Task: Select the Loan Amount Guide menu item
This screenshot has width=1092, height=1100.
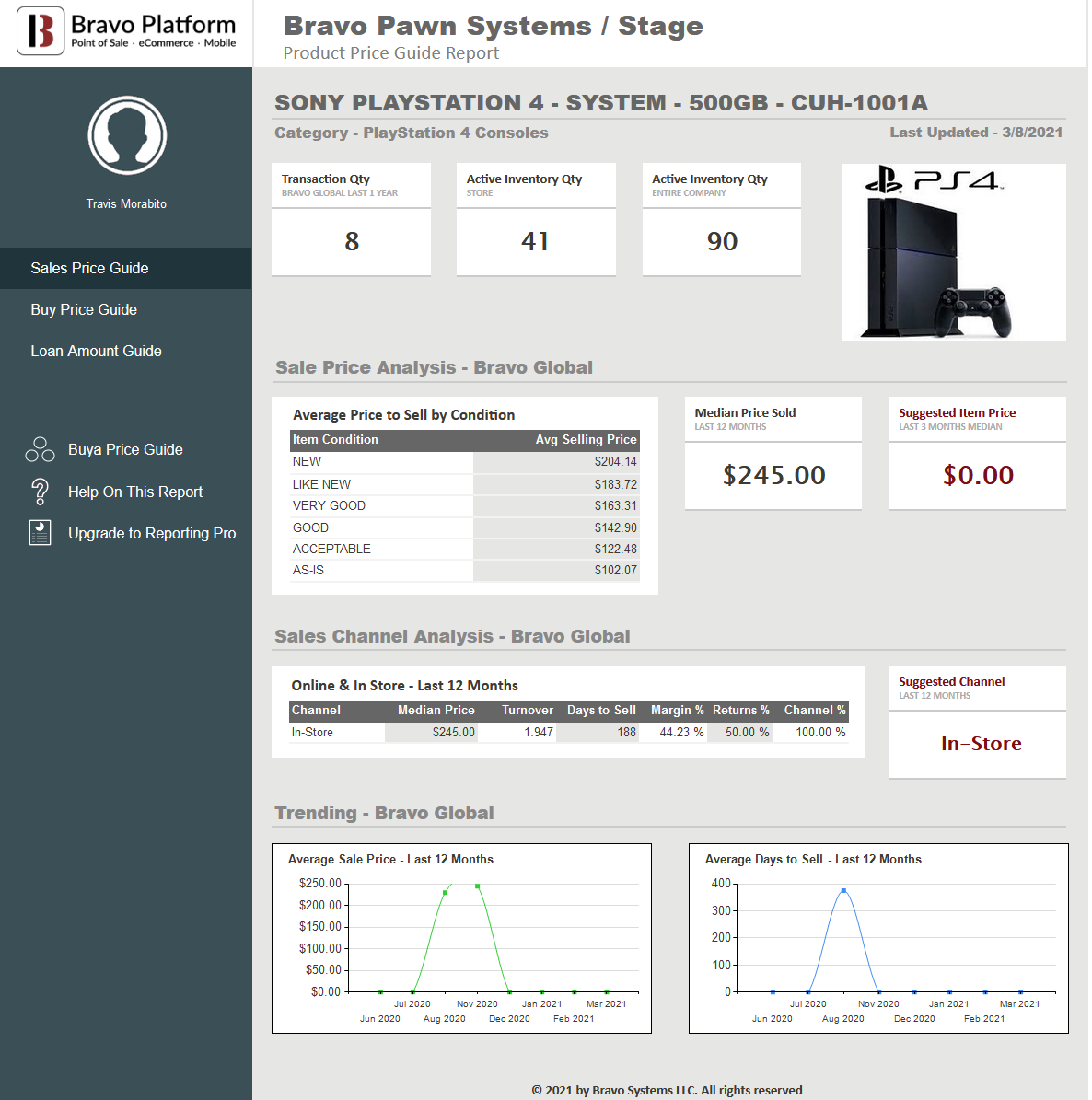Action: click(x=96, y=351)
